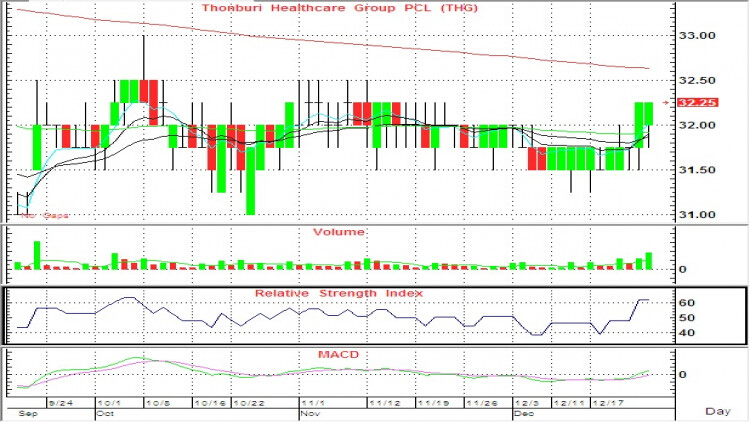
Task: Click the chart title Thonburi Healthcare Group PCL (THG)
Action: pyautogui.click(x=340, y=8)
